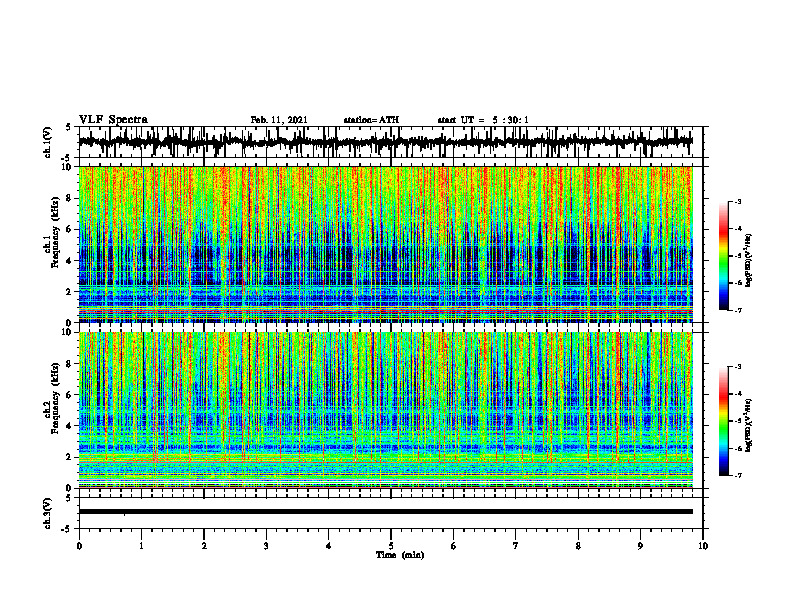
Task: Click inside the ch.2 spectrogram panel
Action: pos(385,410)
